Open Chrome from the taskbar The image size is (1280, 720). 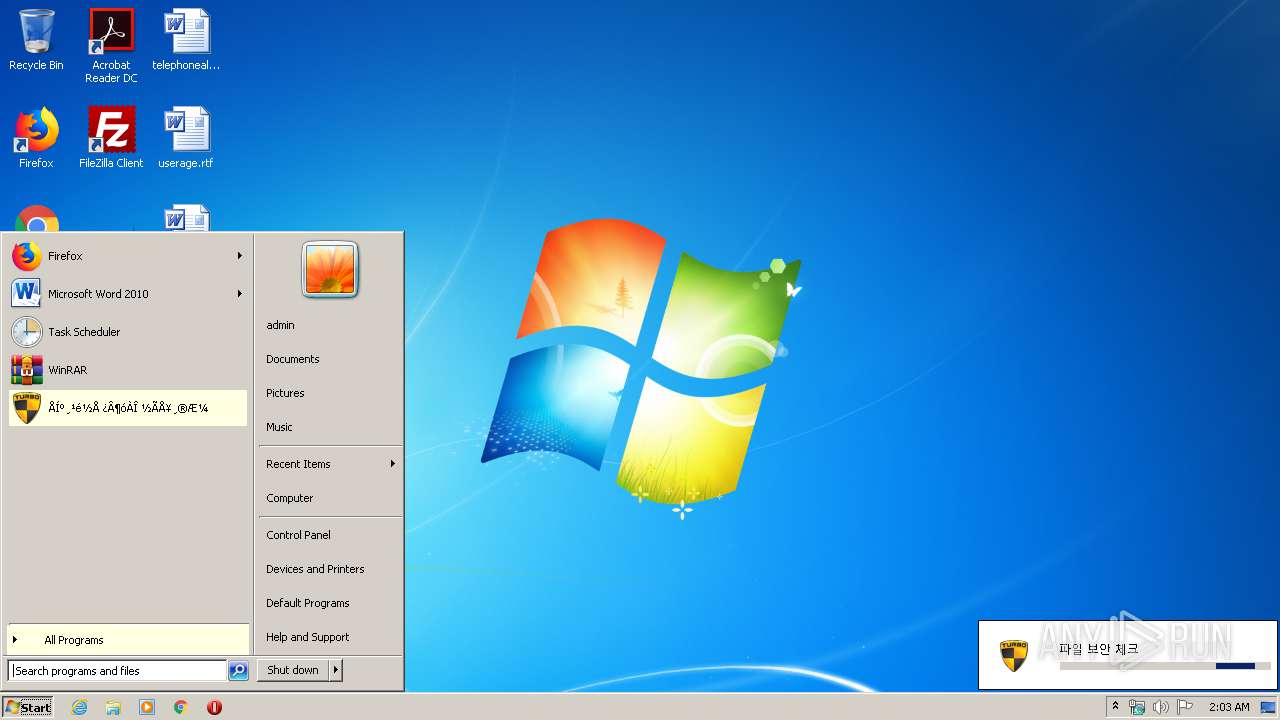(x=181, y=707)
